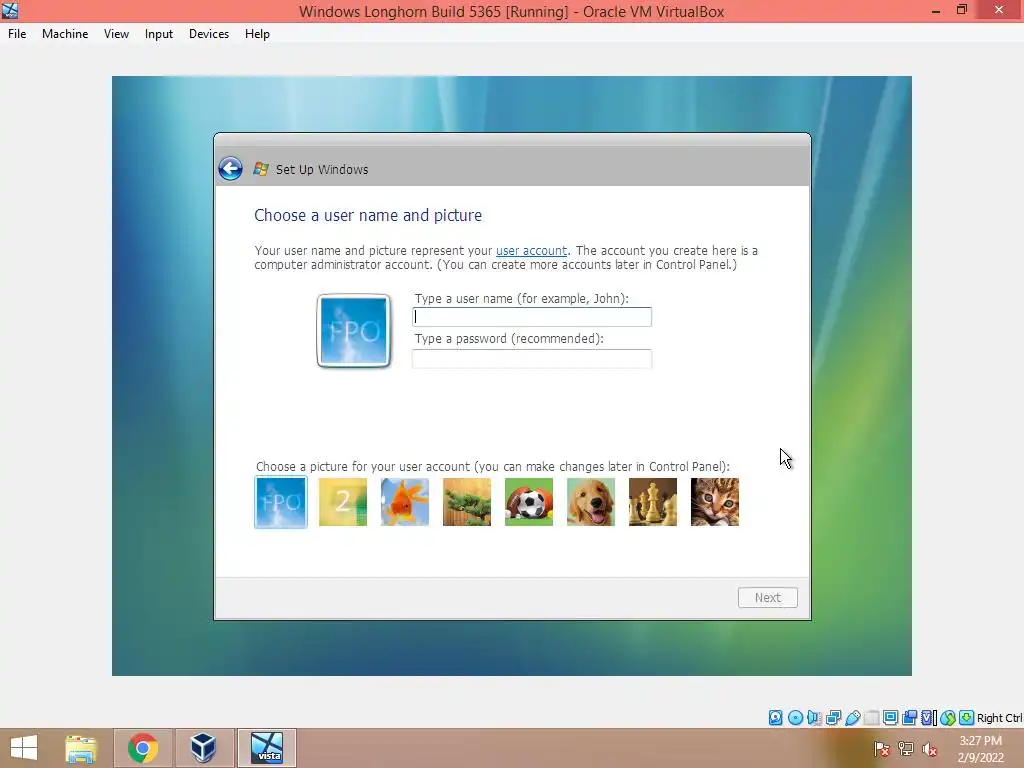Click the USB devices status icon
Viewport: 1024px width, 768px height.
852,718
